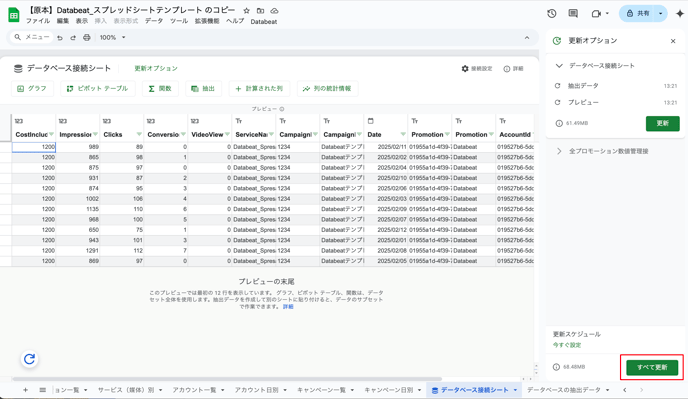Expand the 全プロモーション数値管理表 section
The width and height of the screenshot is (688, 399).
click(x=559, y=151)
